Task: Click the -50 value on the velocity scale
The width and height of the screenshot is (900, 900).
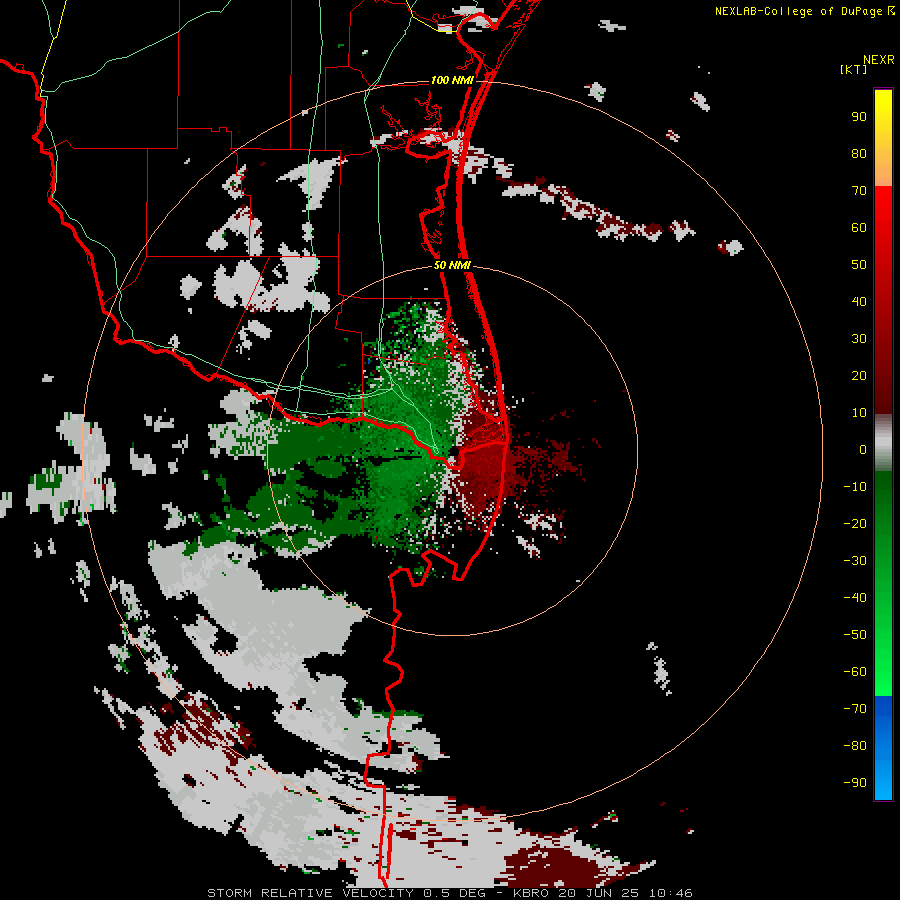Action: [855, 635]
